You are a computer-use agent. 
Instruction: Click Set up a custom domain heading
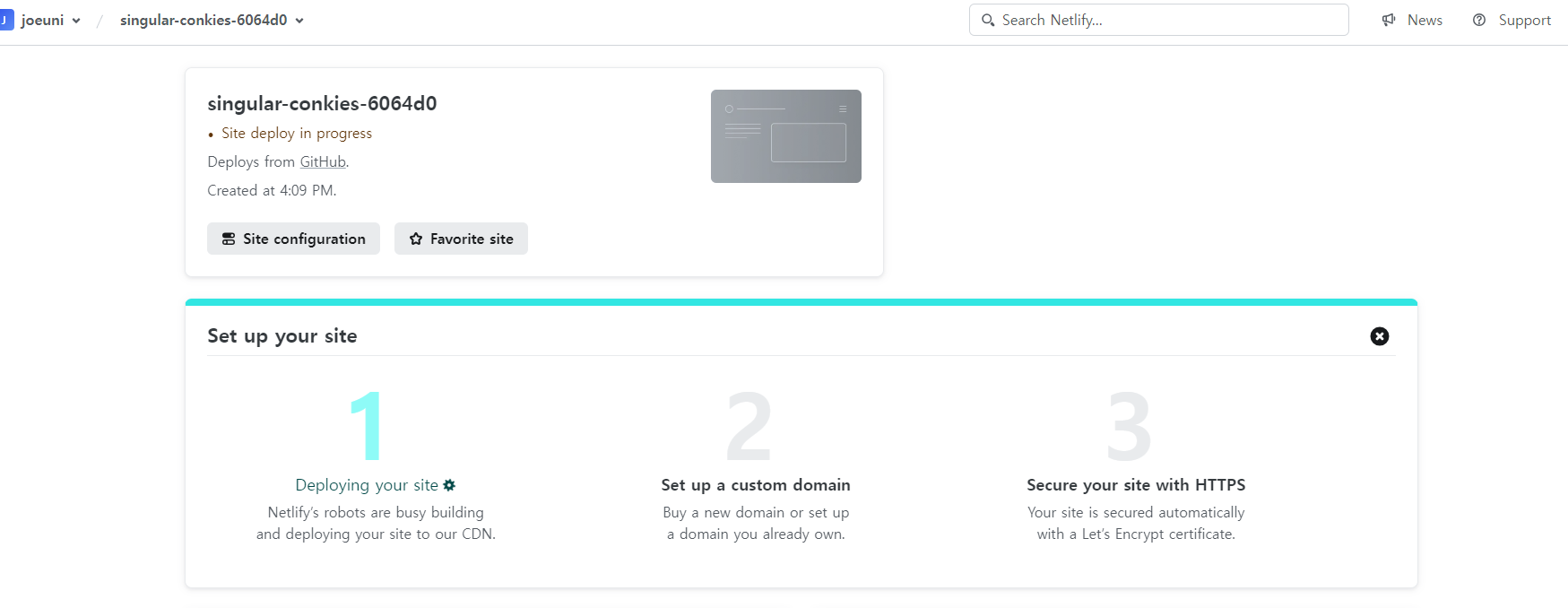coord(756,485)
